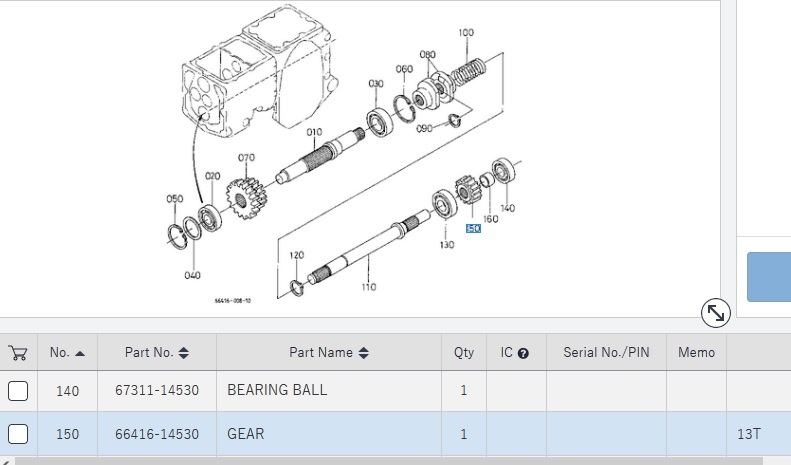Tick the checkbox for GEAR row 150
Viewport: 791px width, 465px height.
click(x=18, y=435)
